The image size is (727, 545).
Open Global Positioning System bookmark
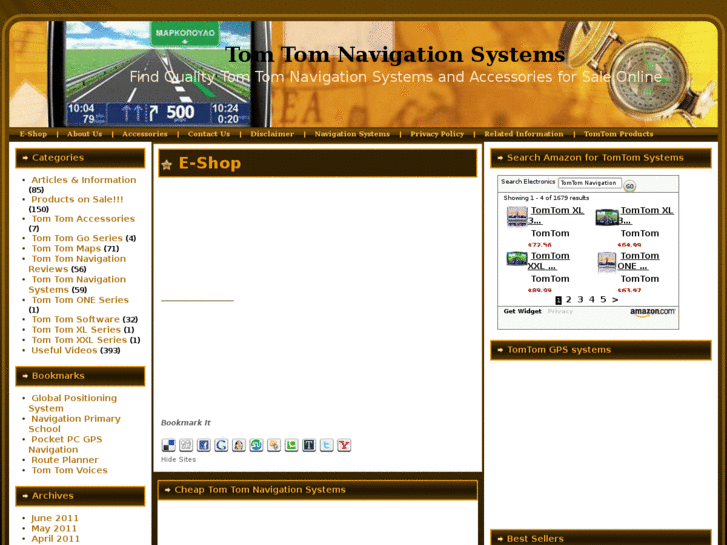[x=73, y=403]
